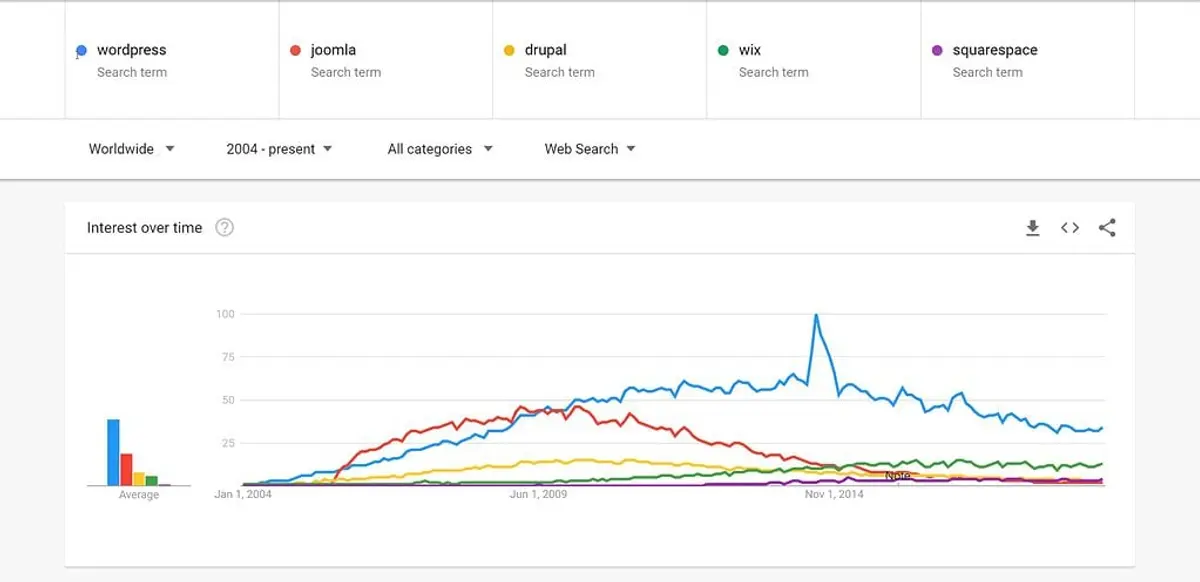This screenshot has width=1200, height=582.
Task: Open the Web Search type dropdown
Action: (x=586, y=148)
